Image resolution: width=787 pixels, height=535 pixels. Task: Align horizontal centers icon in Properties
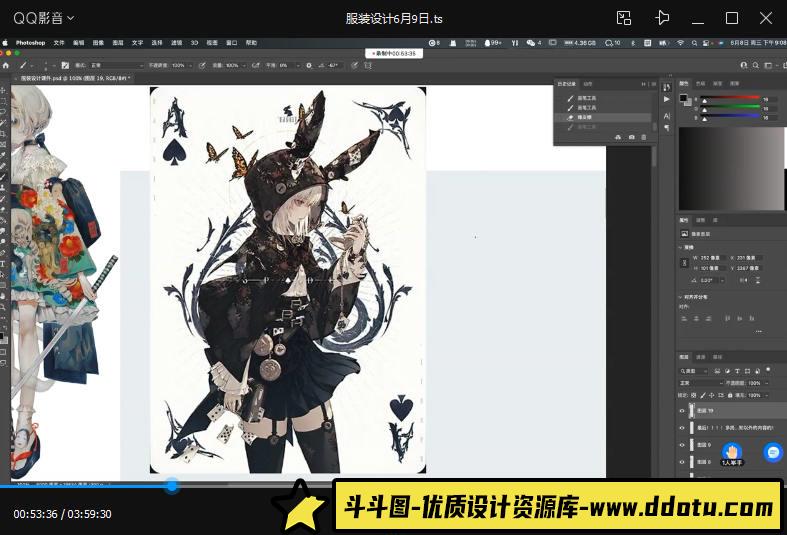[x=696, y=319]
